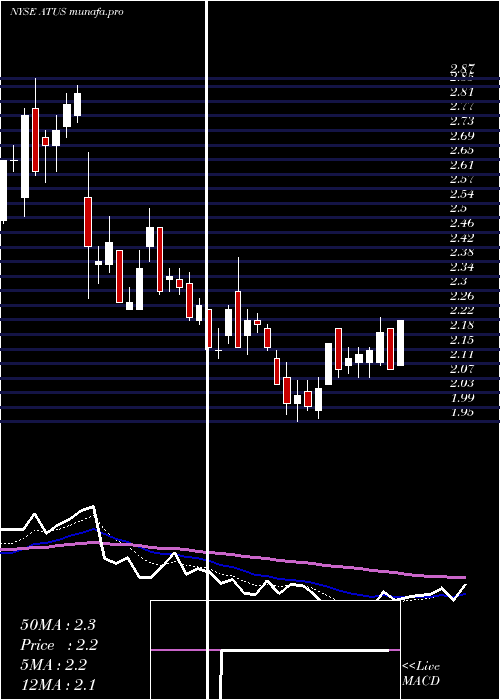Viewport: 500px width, 700px height.
Task: Choose the 2.38 price level label
Action: [462, 252]
